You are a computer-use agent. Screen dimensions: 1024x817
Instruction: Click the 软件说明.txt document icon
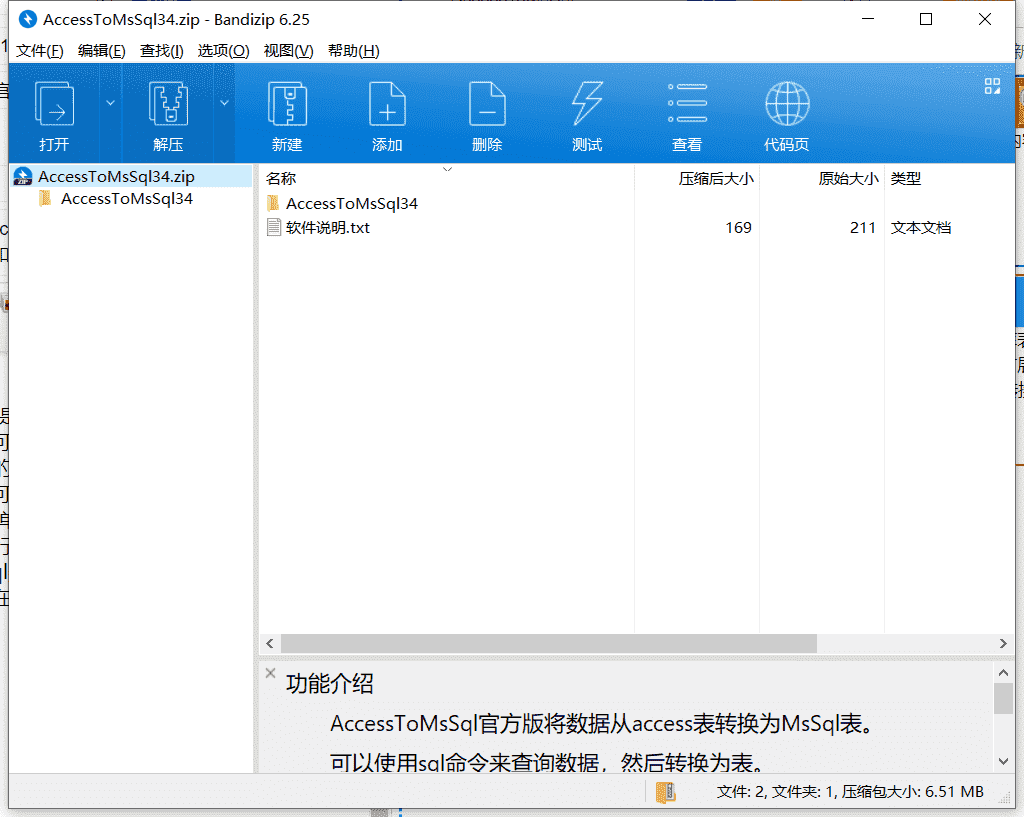tap(274, 227)
